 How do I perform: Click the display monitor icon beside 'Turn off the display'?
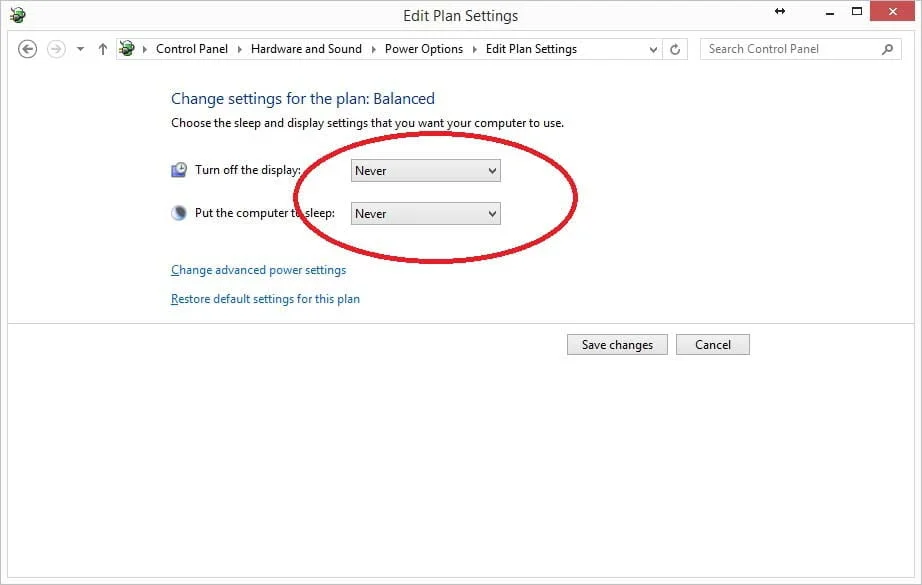click(x=178, y=170)
